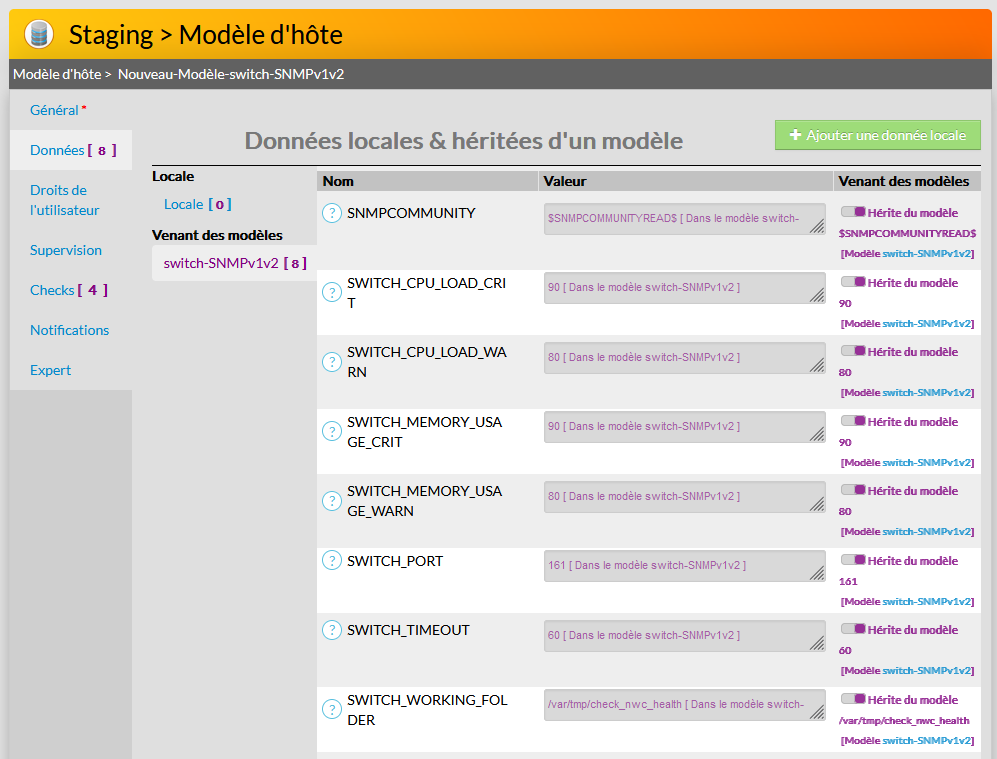This screenshot has width=997, height=759.
Task: Open the Notifications tab
Action: pos(69,330)
